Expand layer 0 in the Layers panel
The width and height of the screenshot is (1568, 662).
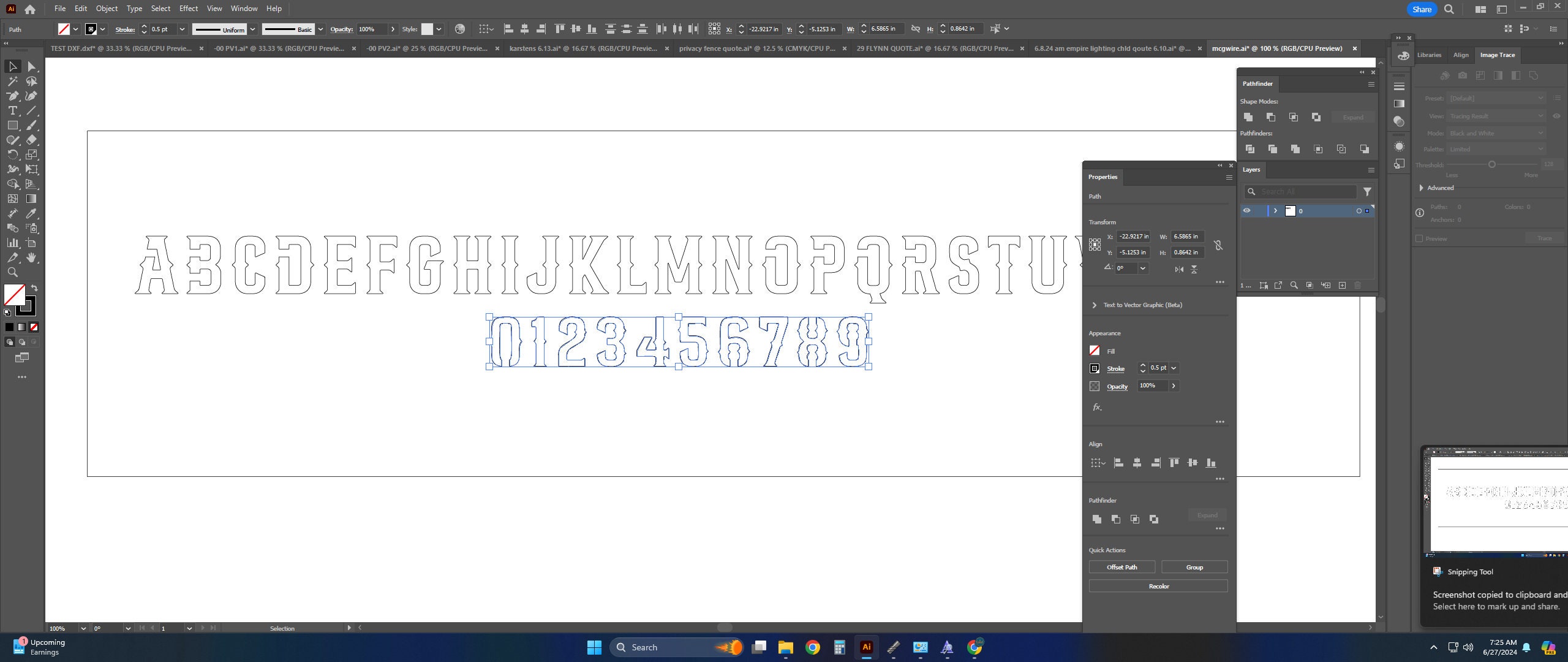tap(1275, 210)
